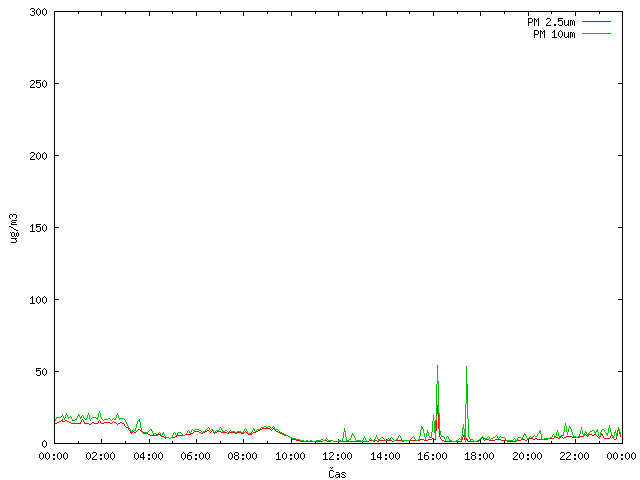
Task: Click the green PM 10um legend line sample
Action: click(x=596, y=34)
